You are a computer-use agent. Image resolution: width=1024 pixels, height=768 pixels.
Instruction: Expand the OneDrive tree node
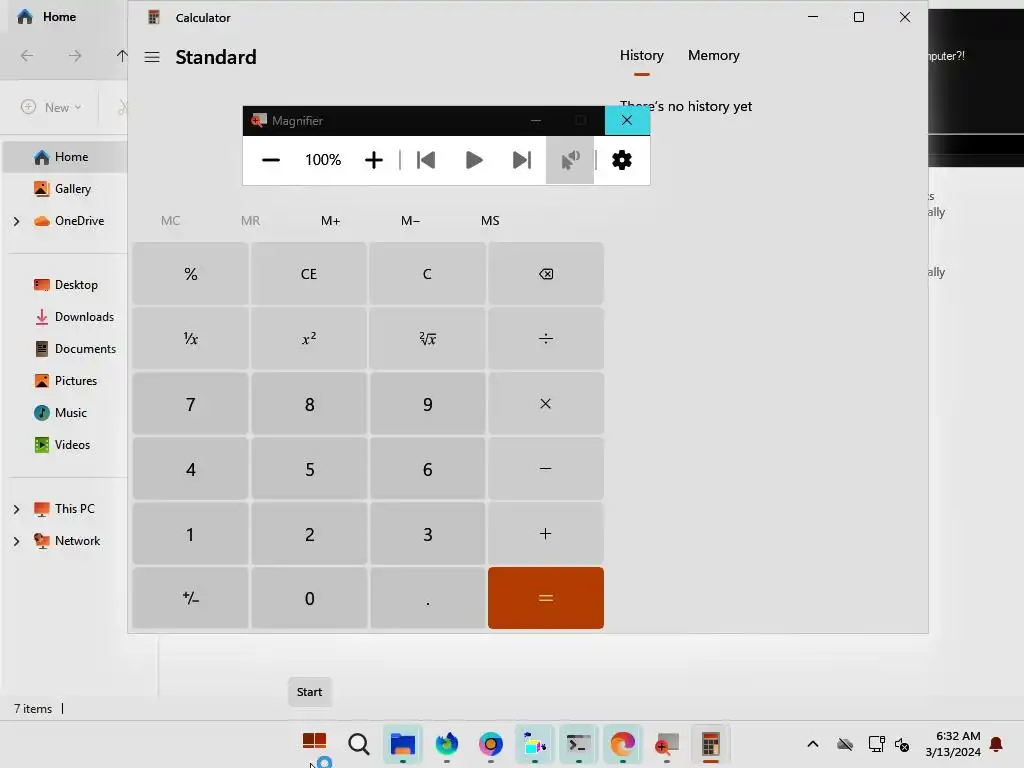point(16,221)
